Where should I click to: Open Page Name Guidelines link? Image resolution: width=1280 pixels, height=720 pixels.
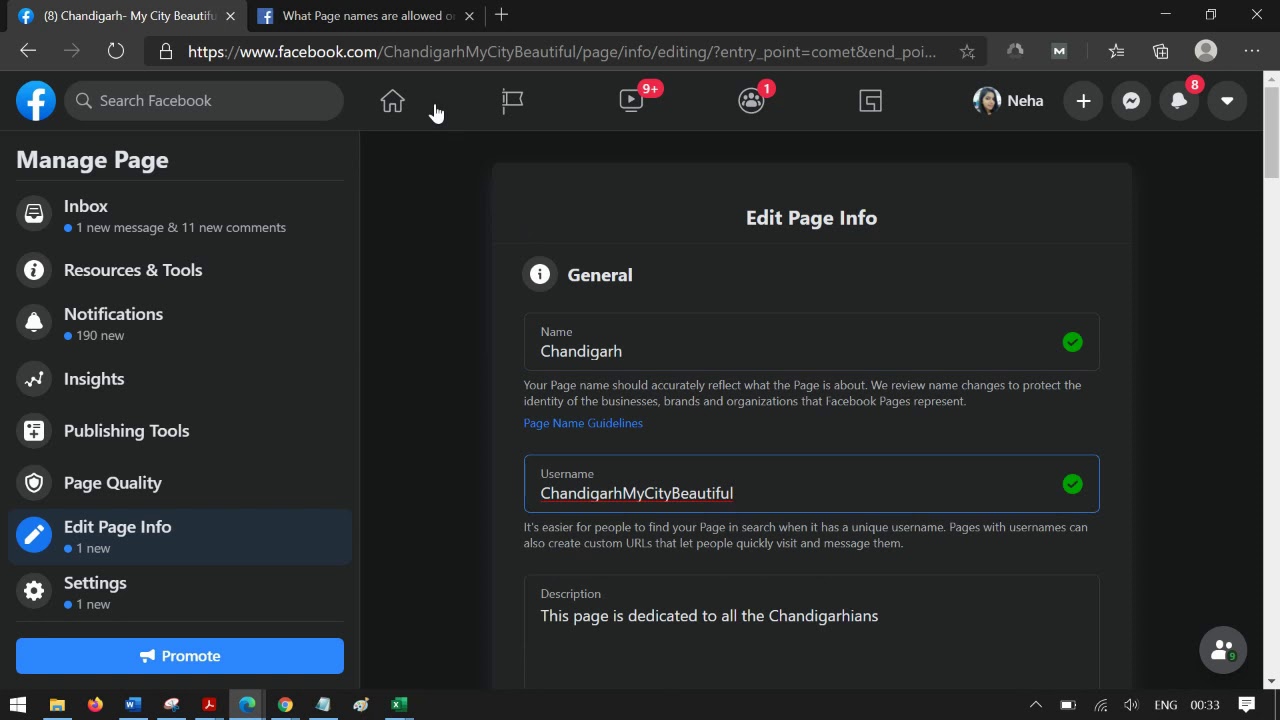583,423
